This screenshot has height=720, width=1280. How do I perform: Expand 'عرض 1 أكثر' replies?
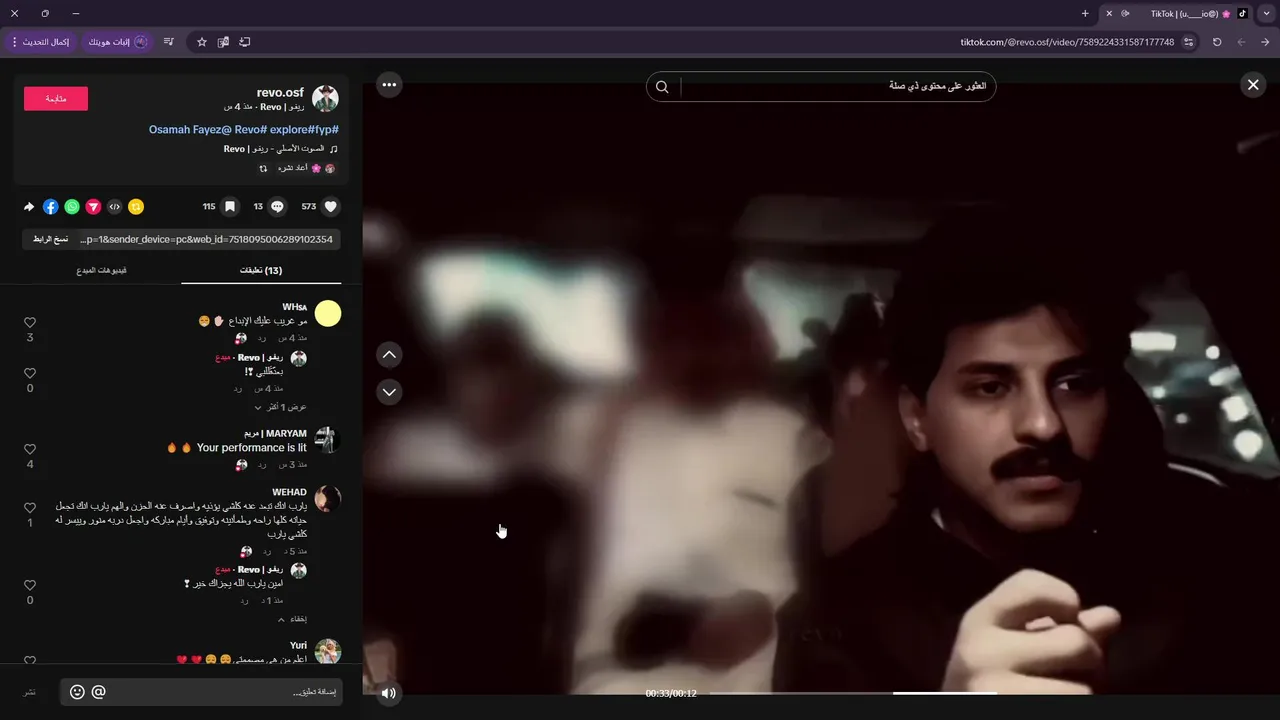[280, 407]
